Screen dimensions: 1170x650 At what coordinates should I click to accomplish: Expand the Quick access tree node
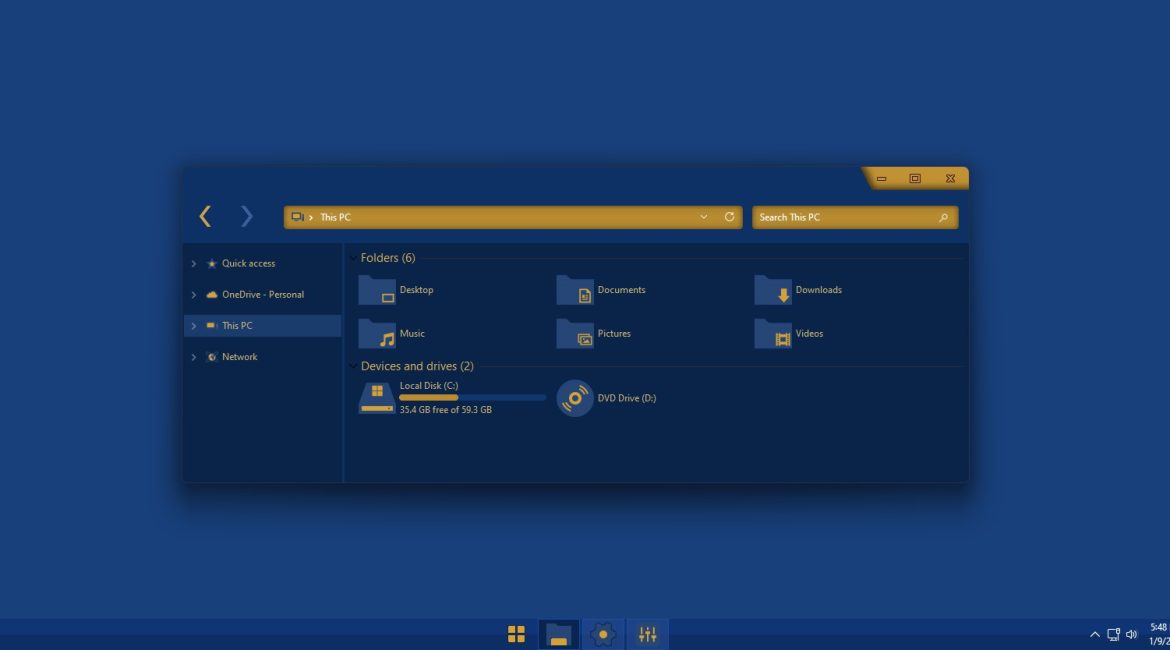pos(194,264)
